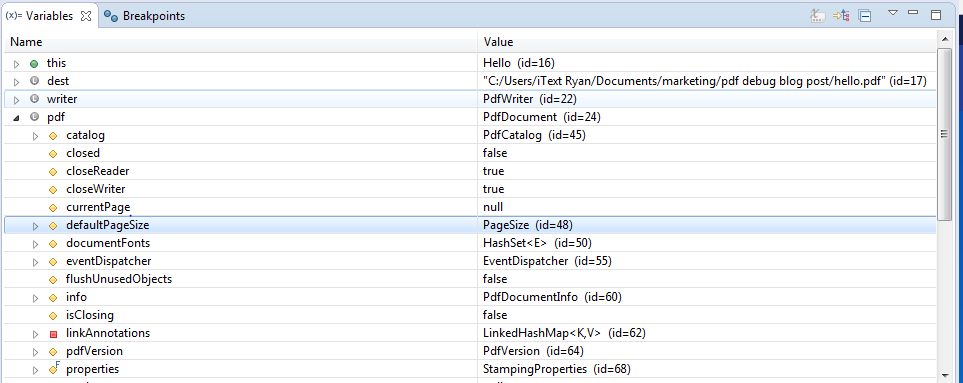Image resolution: width=963 pixels, height=383 pixels.
Task: Click diamond icon beside 'info'
Action: click(x=53, y=298)
